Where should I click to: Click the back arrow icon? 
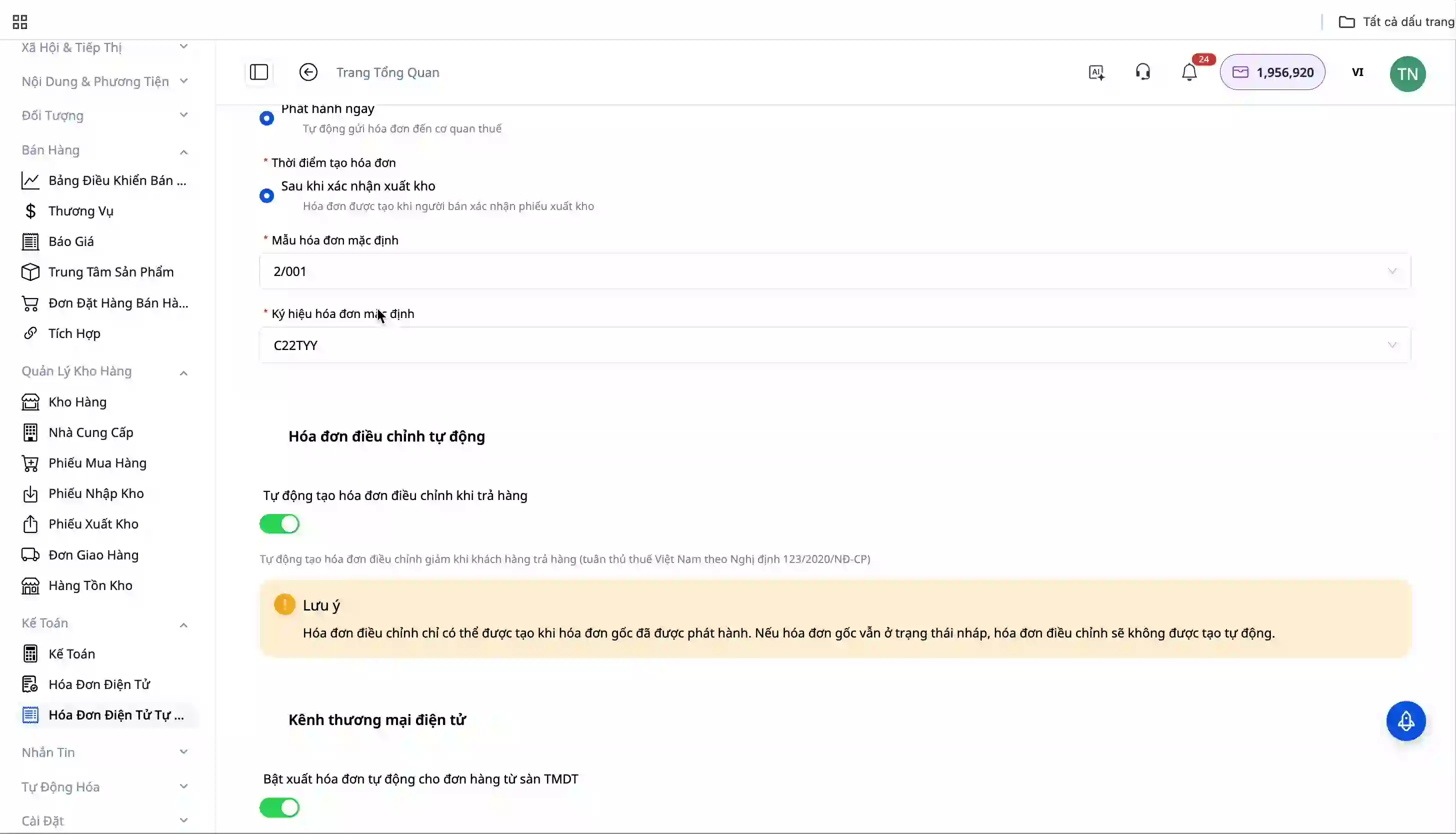tap(308, 72)
